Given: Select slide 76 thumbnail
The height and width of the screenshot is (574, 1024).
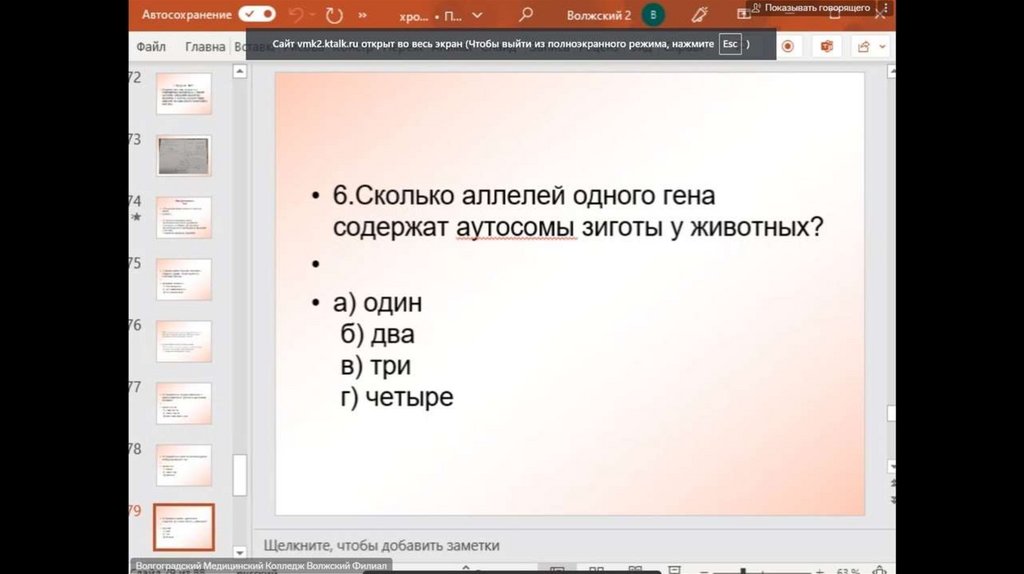Looking at the screenshot, I should point(184,341).
